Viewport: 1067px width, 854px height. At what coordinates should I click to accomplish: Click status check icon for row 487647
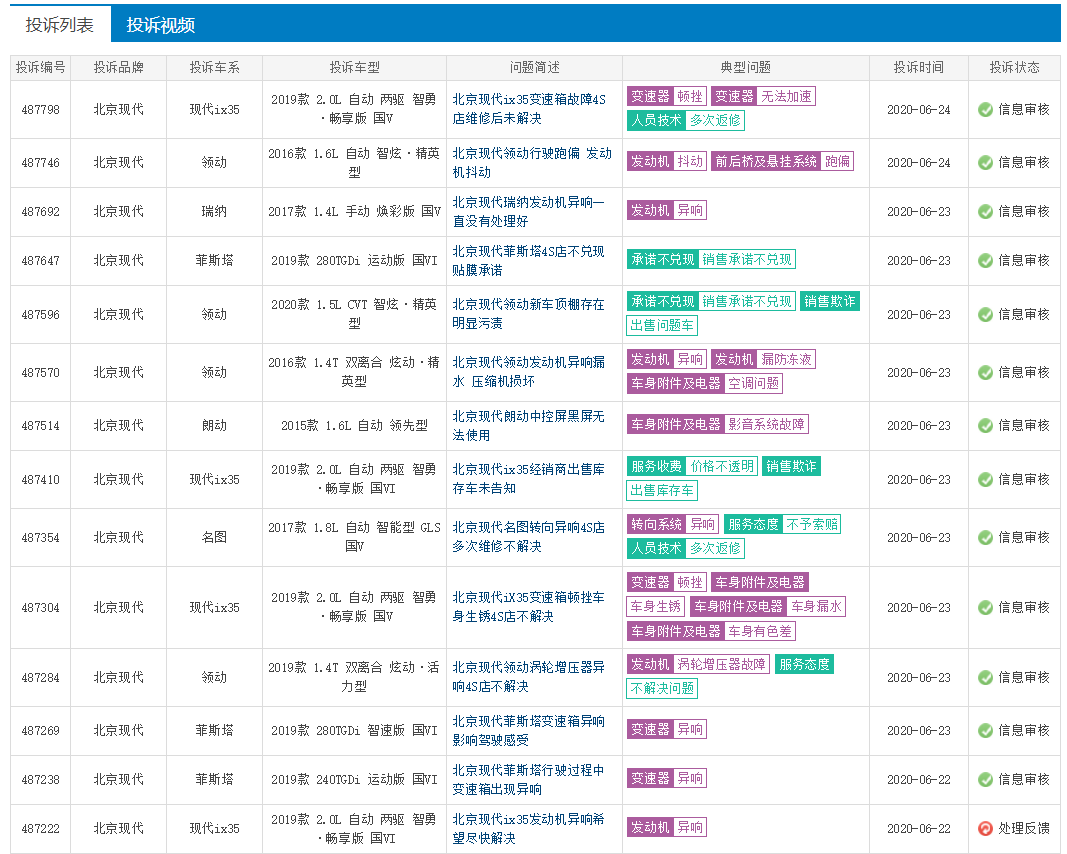[985, 261]
